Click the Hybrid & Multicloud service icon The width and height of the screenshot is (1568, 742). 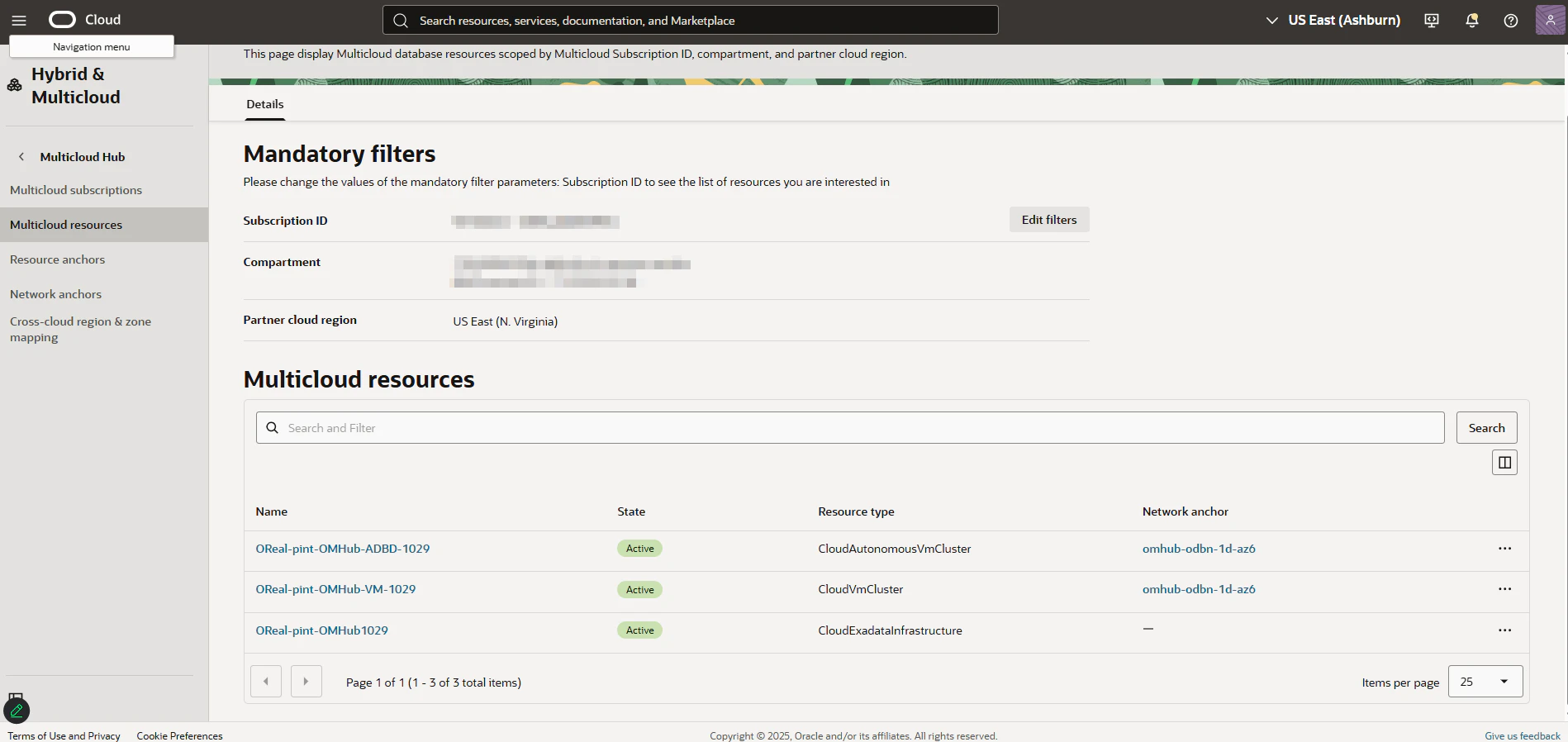click(x=15, y=85)
